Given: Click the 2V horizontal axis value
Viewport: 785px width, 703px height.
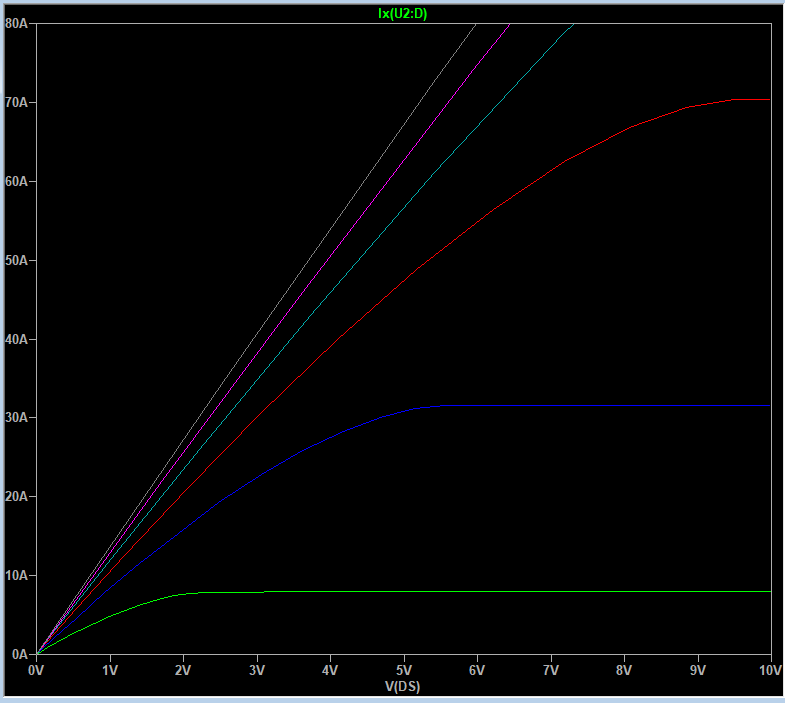Looking at the screenshot, I should coord(183,670).
